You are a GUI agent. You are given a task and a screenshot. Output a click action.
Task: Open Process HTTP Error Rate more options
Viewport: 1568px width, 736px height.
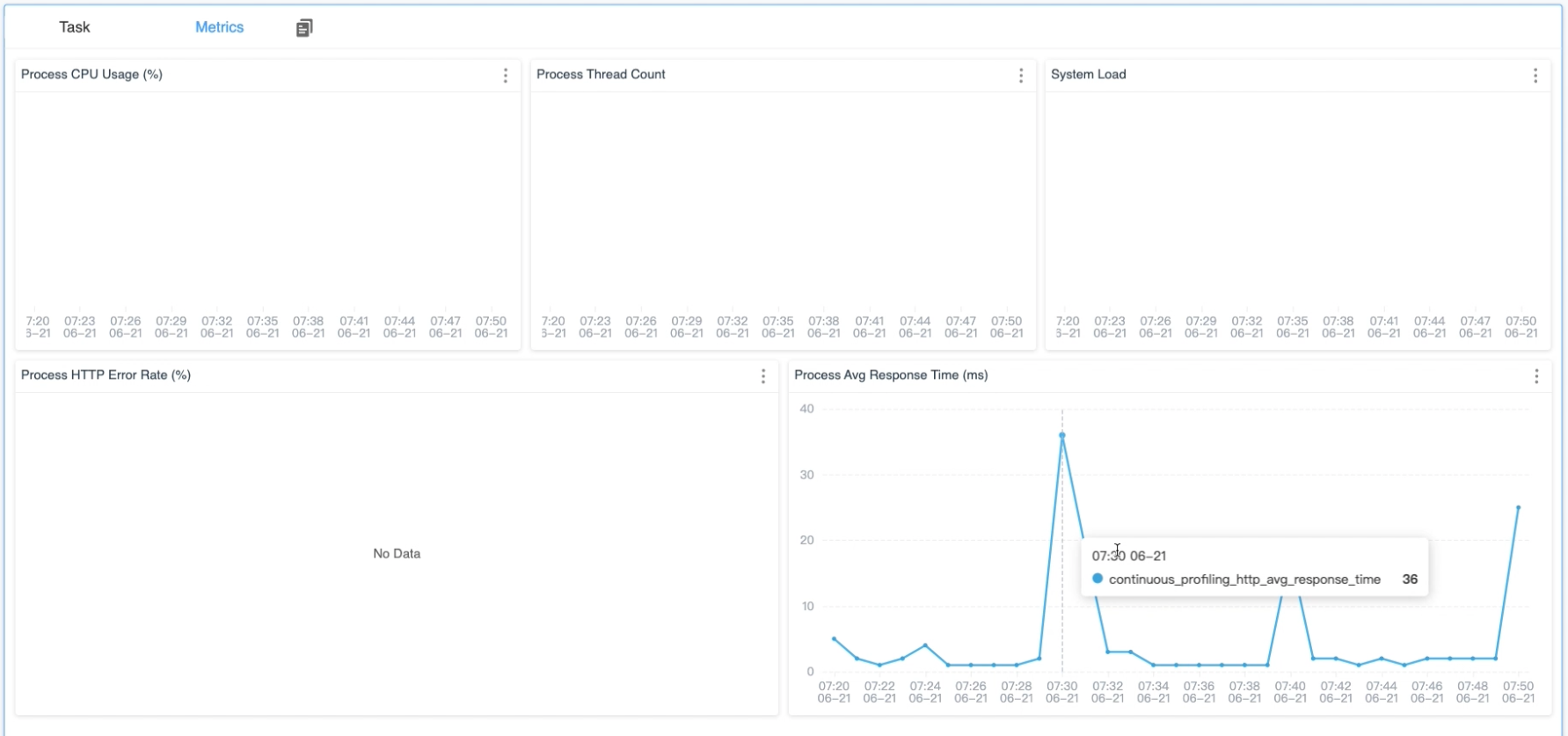tap(762, 376)
